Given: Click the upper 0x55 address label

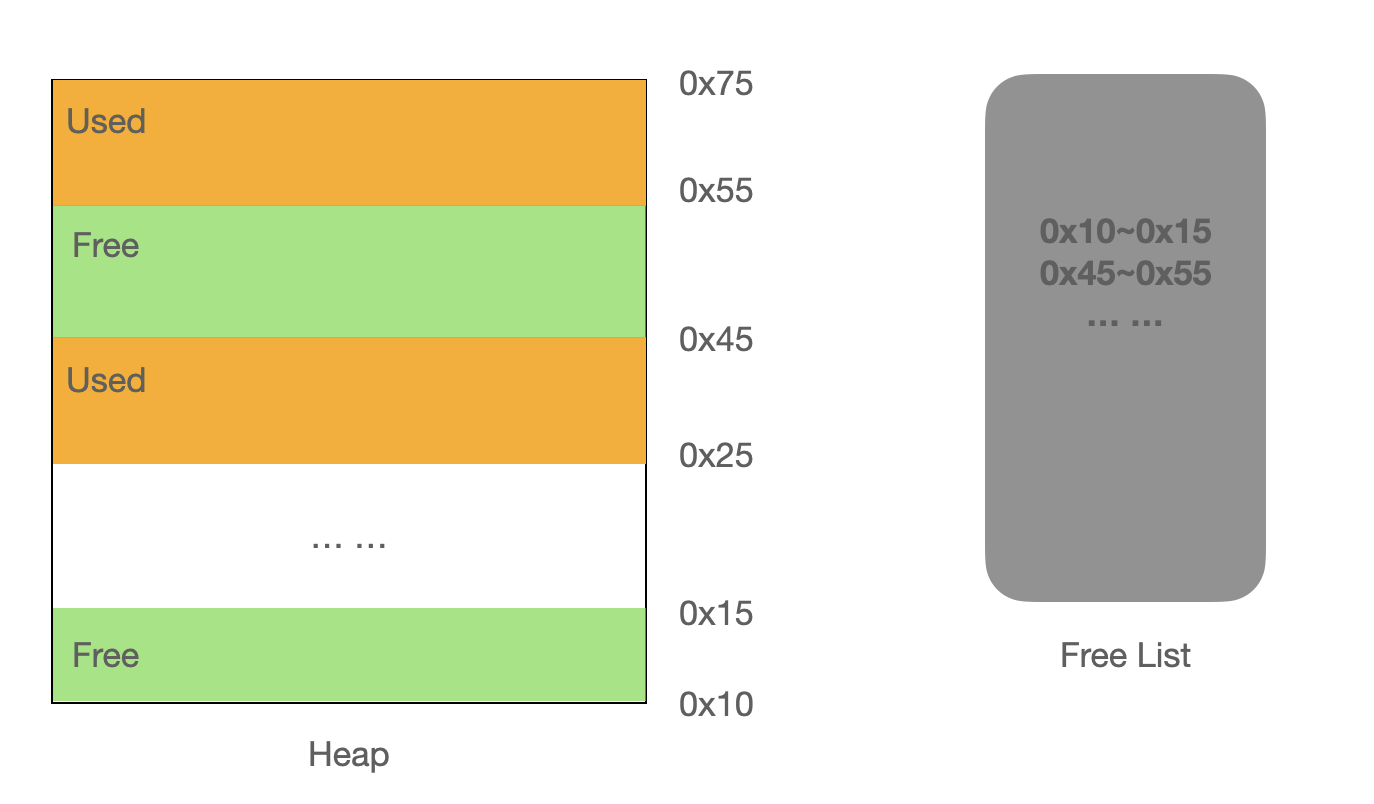Looking at the screenshot, I should pyautogui.click(x=716, y=190).
